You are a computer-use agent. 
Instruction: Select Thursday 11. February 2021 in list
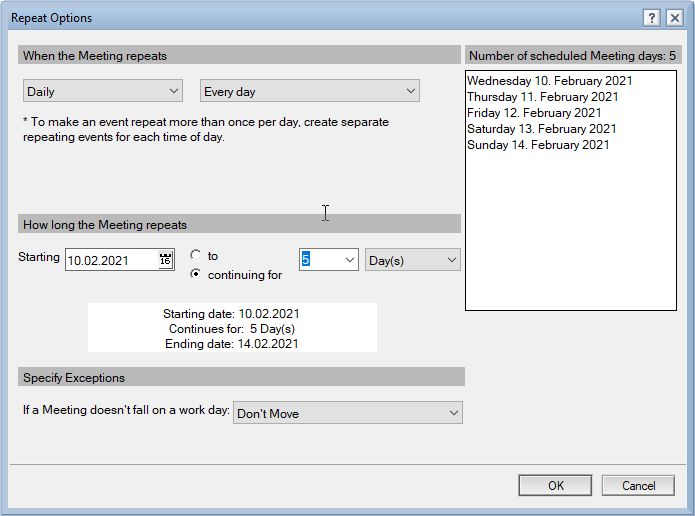543,97
